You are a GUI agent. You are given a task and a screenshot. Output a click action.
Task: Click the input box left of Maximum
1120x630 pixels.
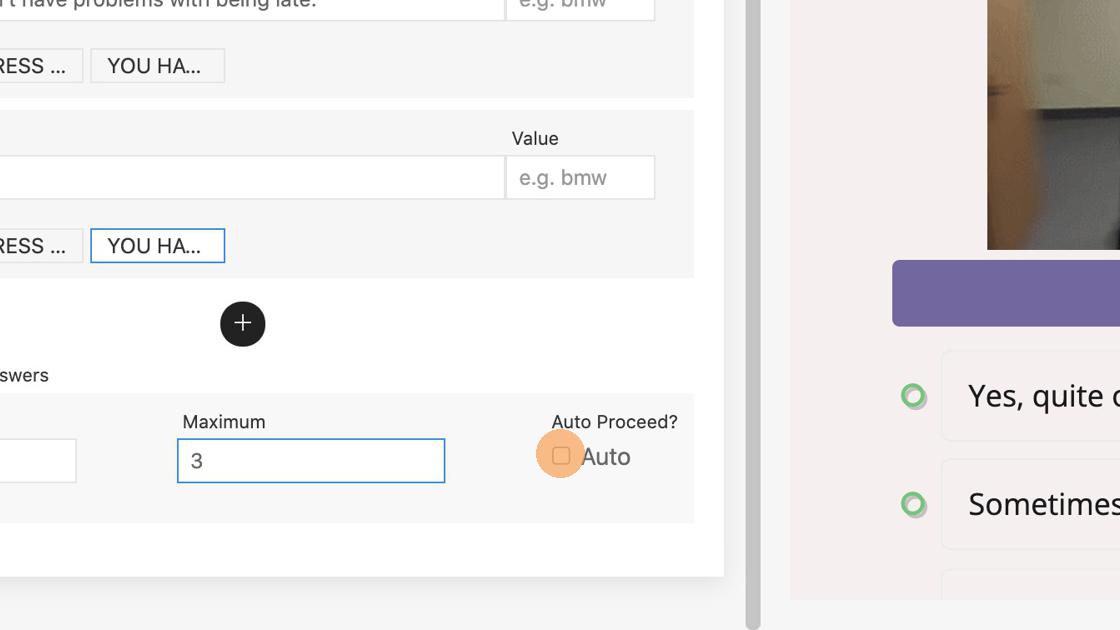pos(36,461)
